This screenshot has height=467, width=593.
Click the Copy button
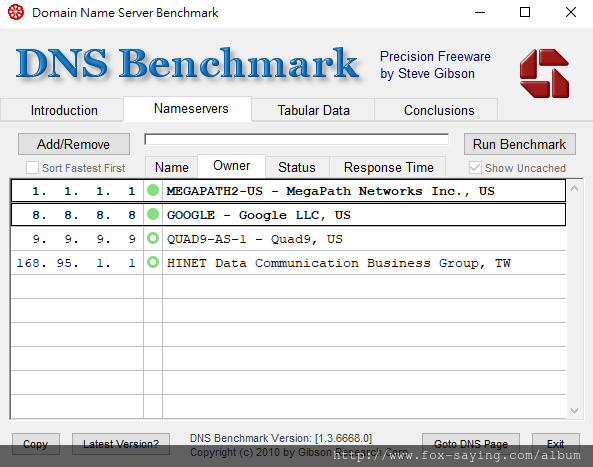(x=36, y=444)
